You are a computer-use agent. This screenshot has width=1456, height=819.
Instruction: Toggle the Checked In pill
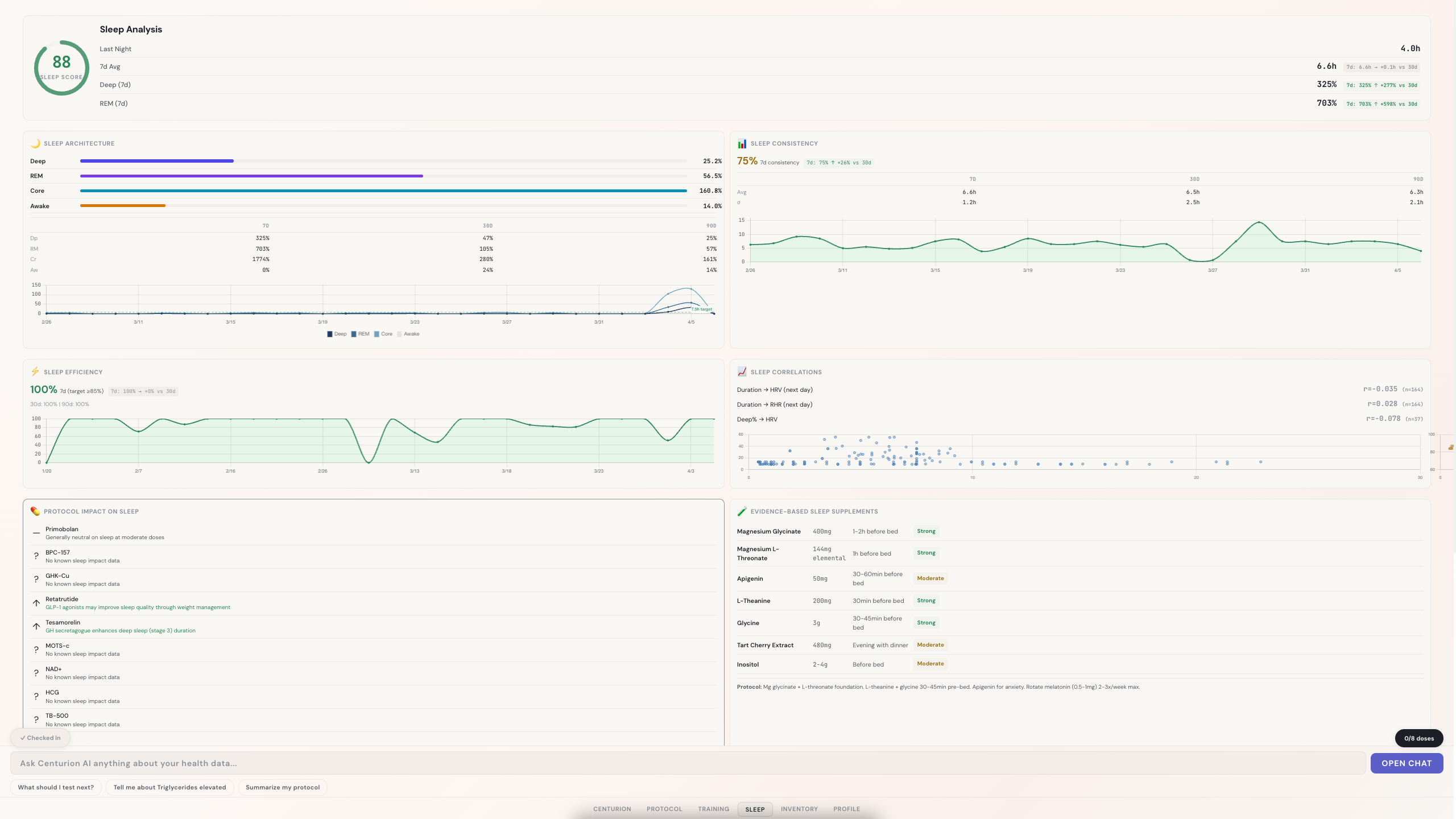(x=40, y=738)
